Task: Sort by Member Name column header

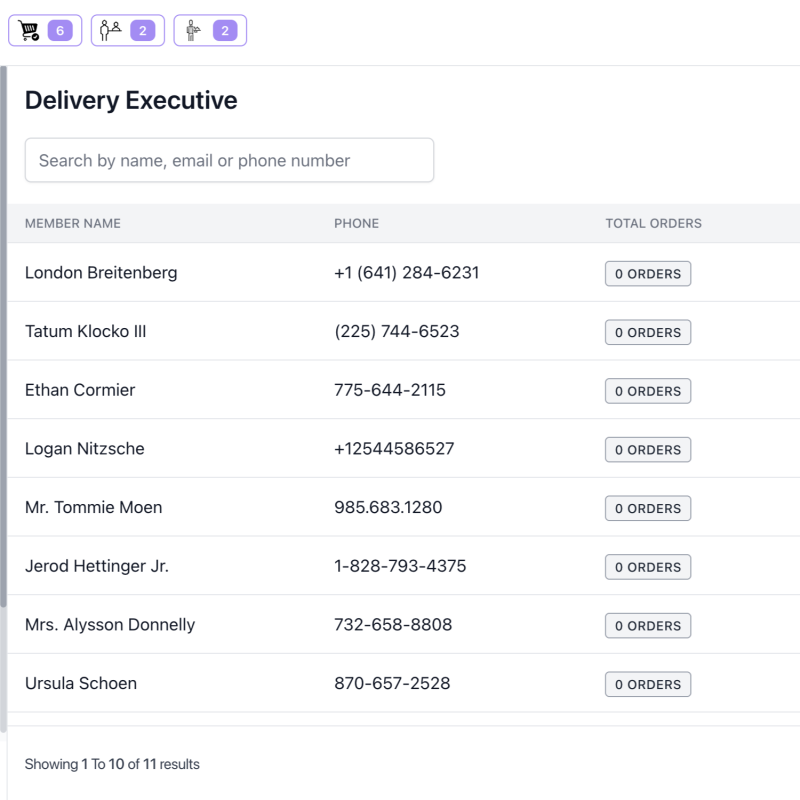Action: click(x=73, y=223)
